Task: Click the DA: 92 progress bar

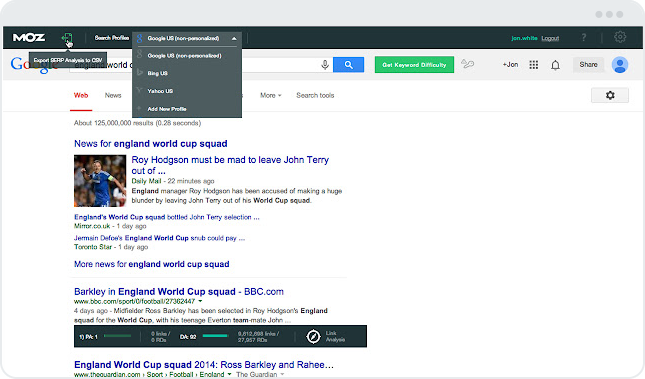Action: point(216,336)
